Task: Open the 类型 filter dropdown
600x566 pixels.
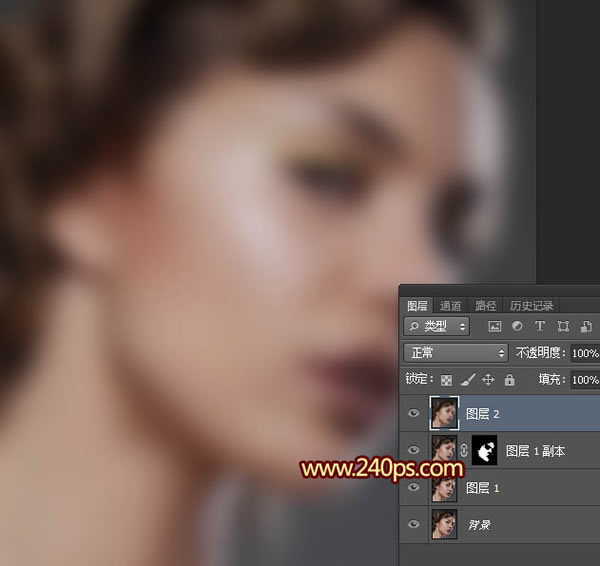Action: tap(437, 326)
